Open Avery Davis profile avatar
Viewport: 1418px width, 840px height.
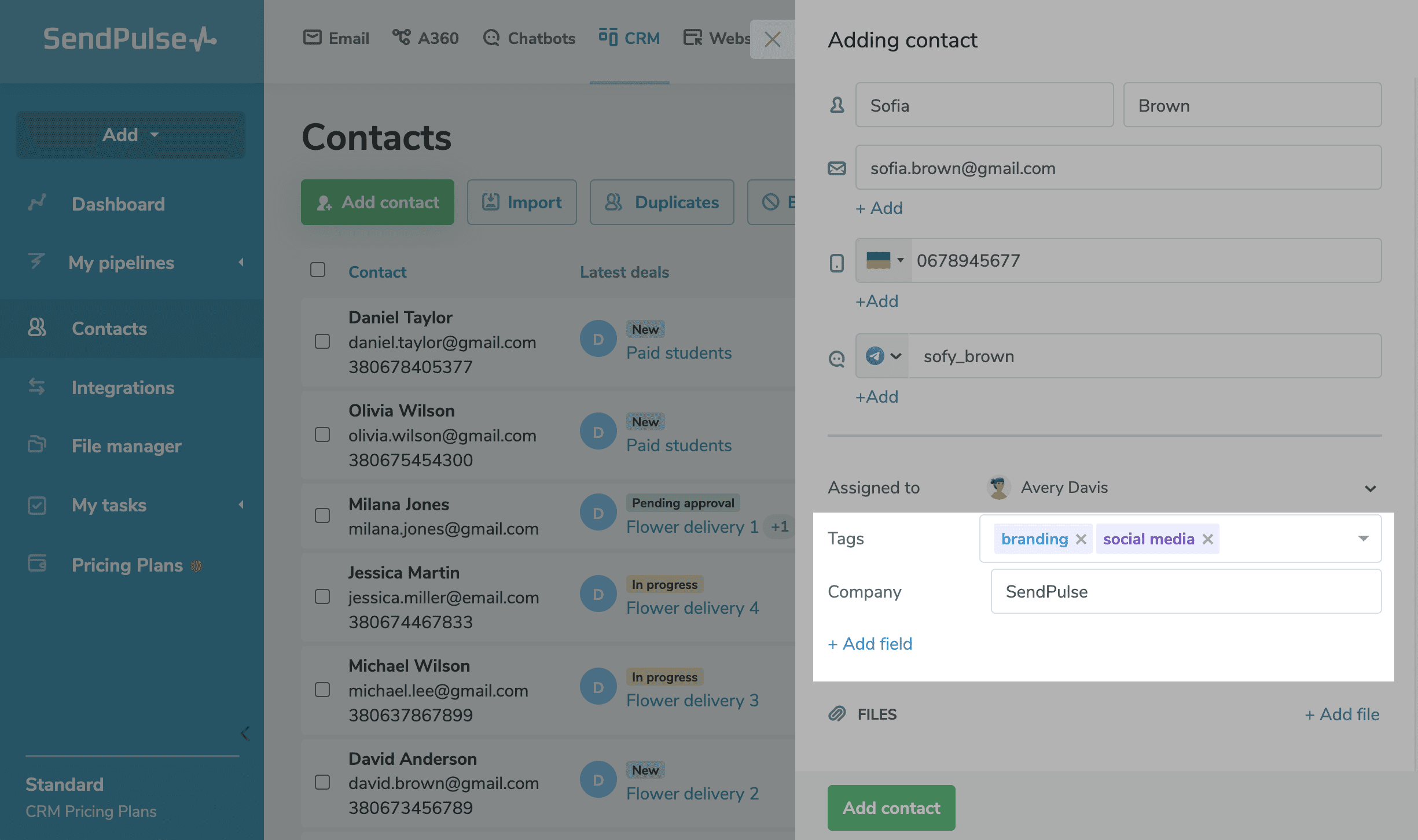[x=998, y=487]
